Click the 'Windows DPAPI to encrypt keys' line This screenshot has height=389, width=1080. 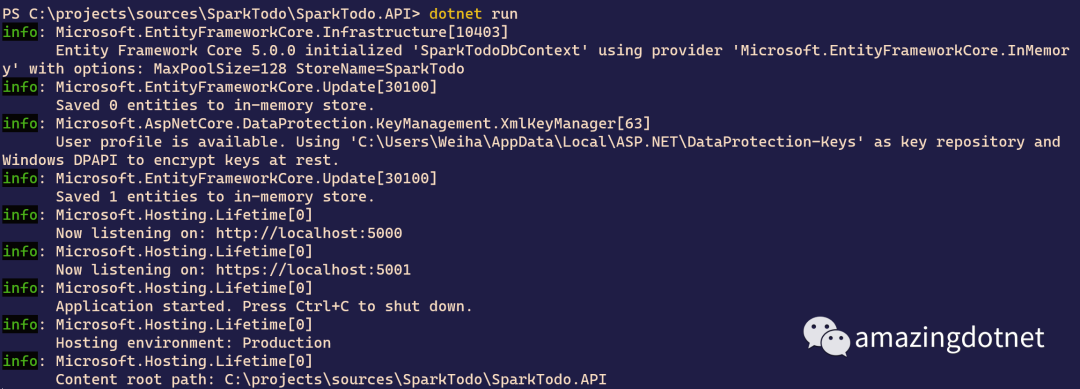coord(170,160)
